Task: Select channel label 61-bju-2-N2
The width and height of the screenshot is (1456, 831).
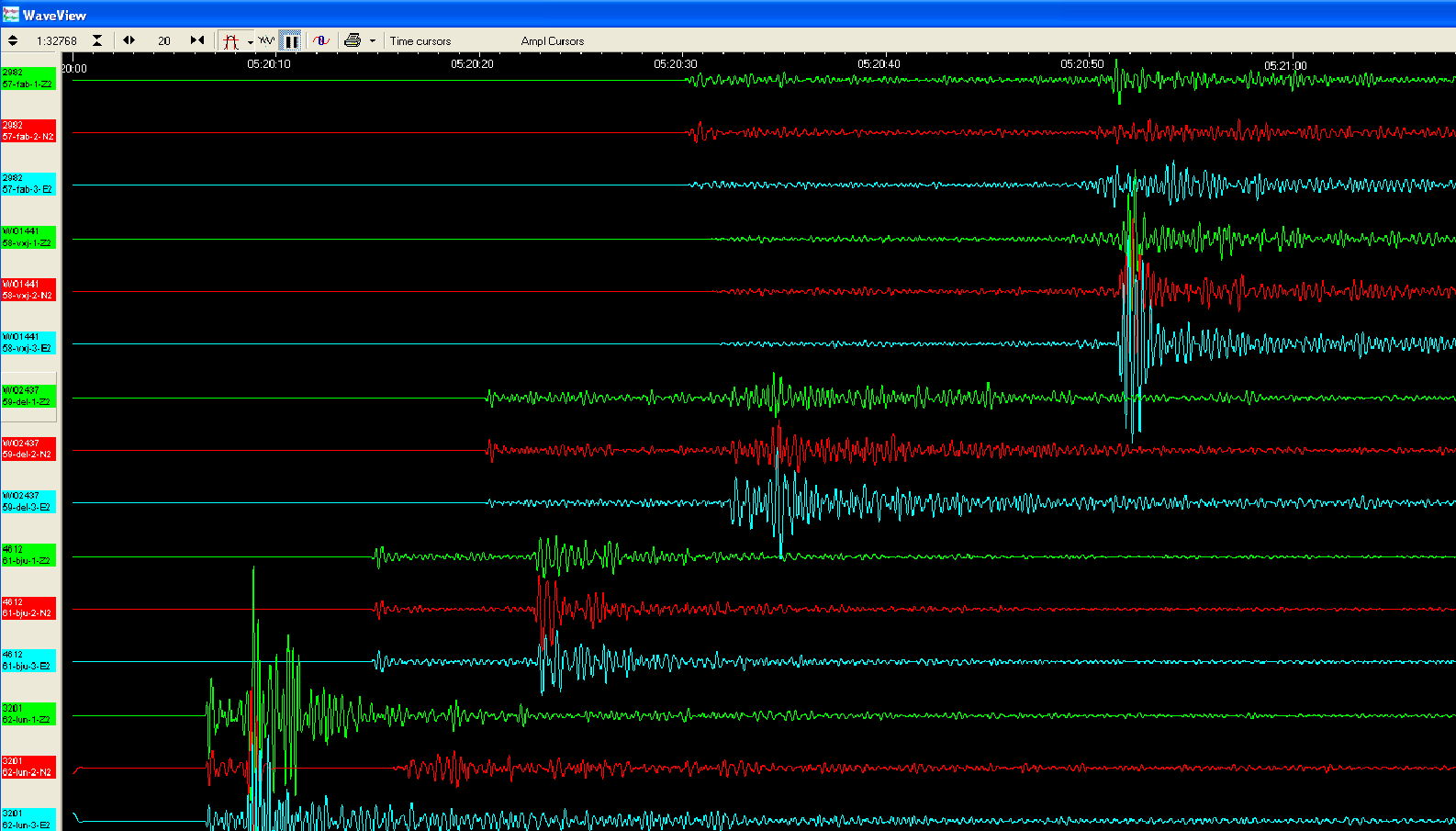Action: point(28,608)
